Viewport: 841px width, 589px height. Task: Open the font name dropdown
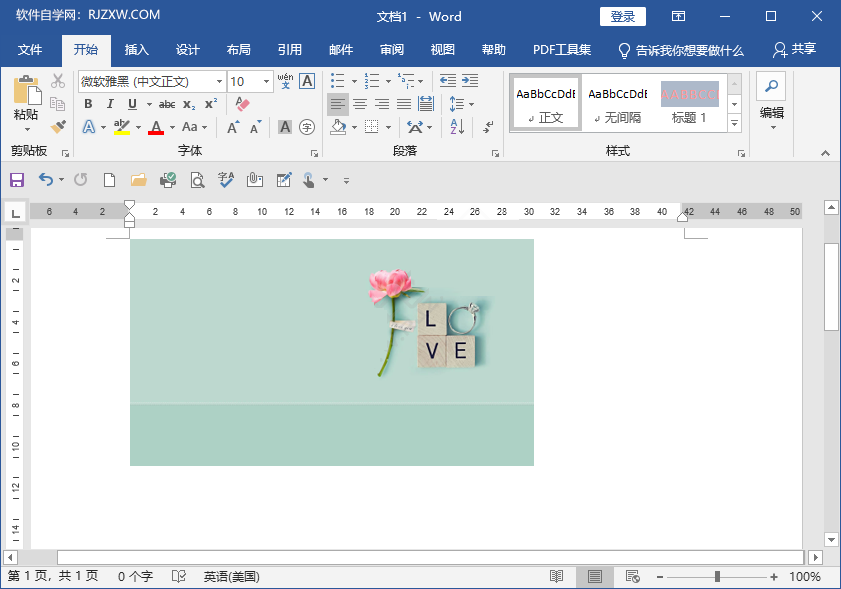tap(219, 82)
